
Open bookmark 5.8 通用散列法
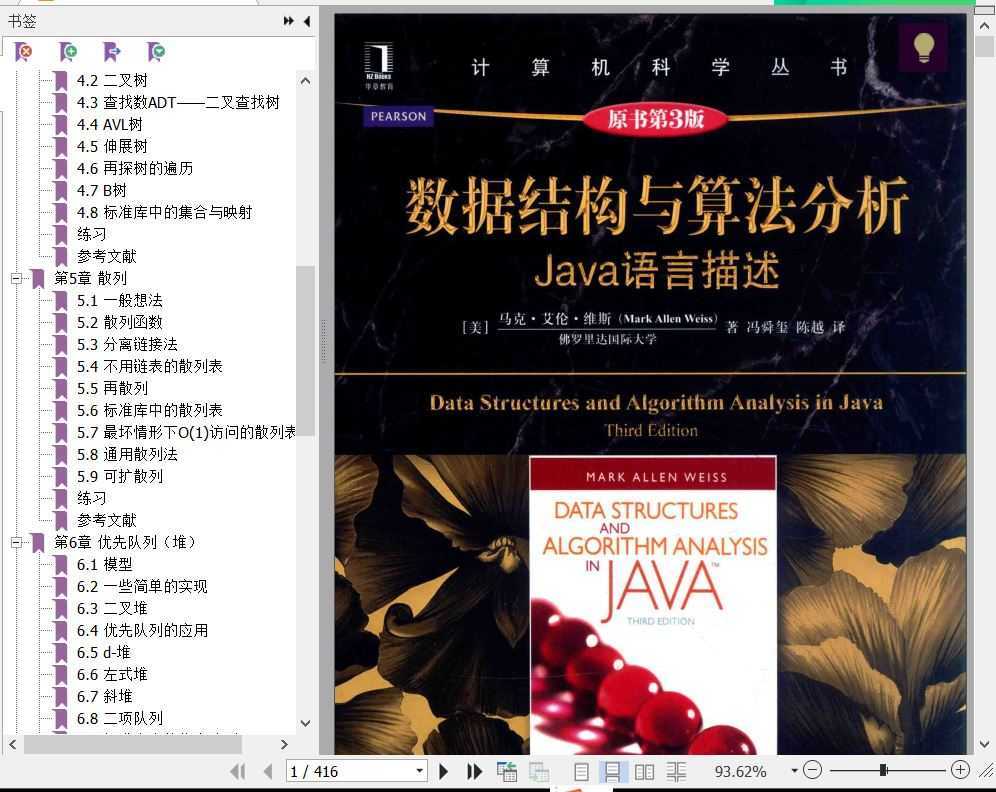pyautogui.click(x=127, y=454)
